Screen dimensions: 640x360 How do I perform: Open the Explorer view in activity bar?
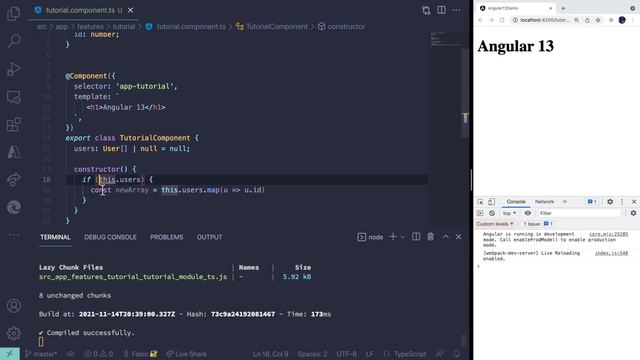click(13, 13)
